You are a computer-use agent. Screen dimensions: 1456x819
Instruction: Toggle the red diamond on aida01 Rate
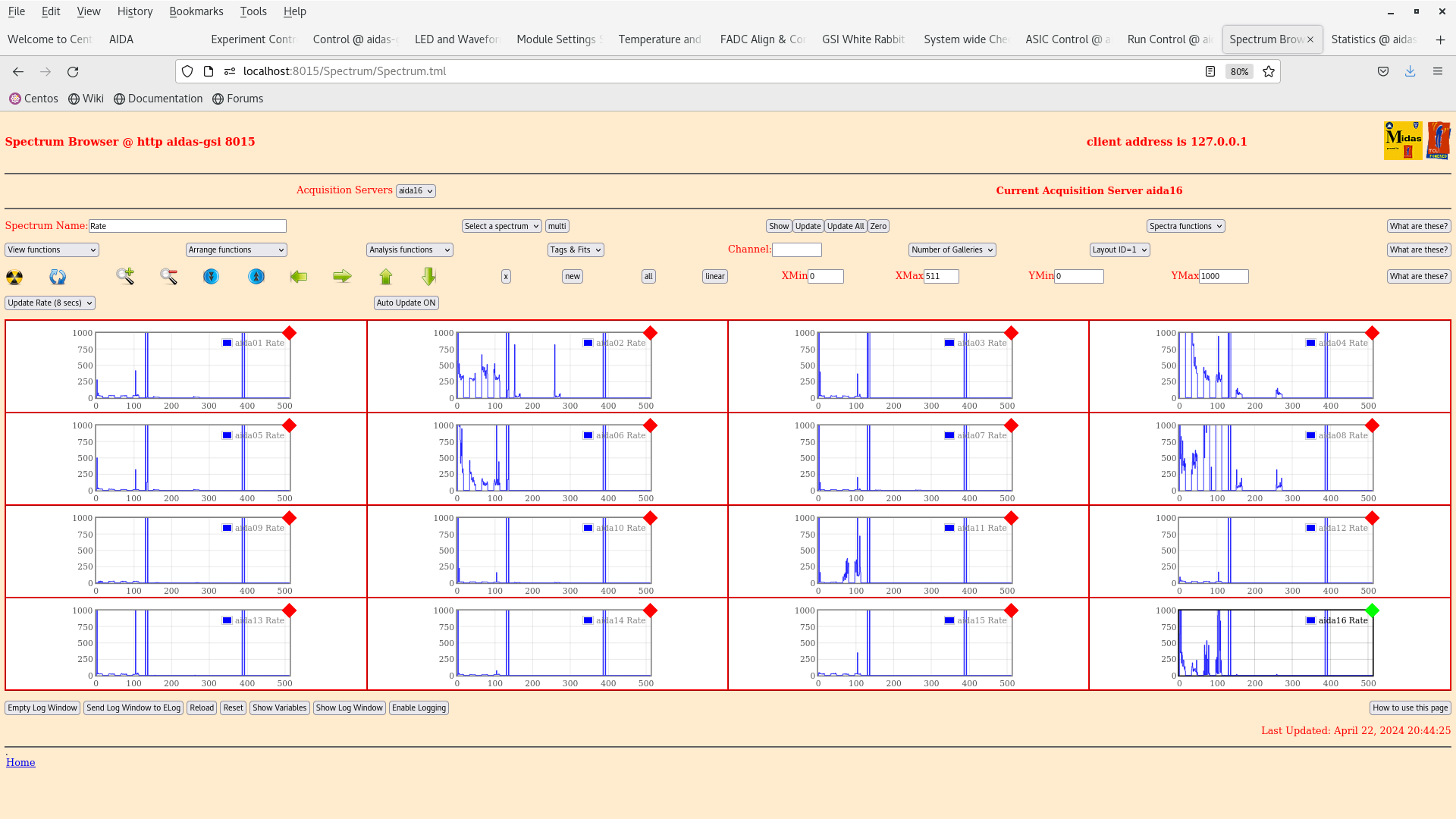[290, 333]
